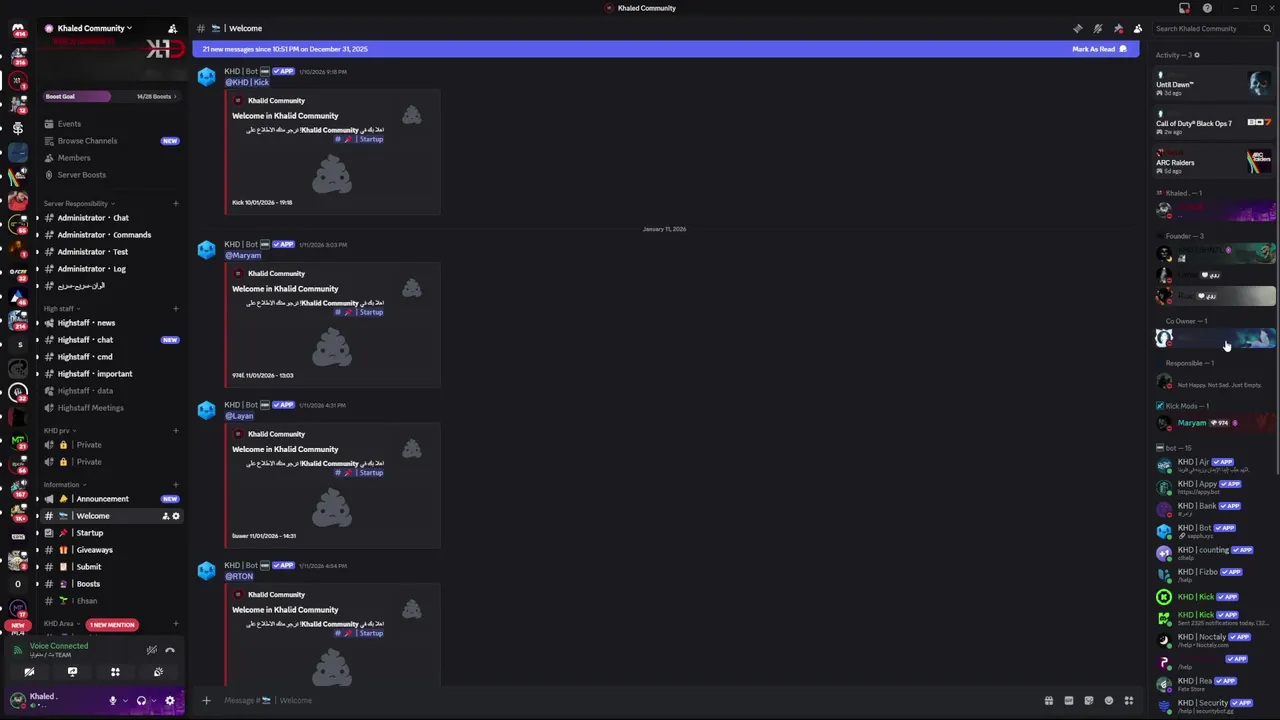
Task: Select the Announcement channel
Action: coord(110,499)
